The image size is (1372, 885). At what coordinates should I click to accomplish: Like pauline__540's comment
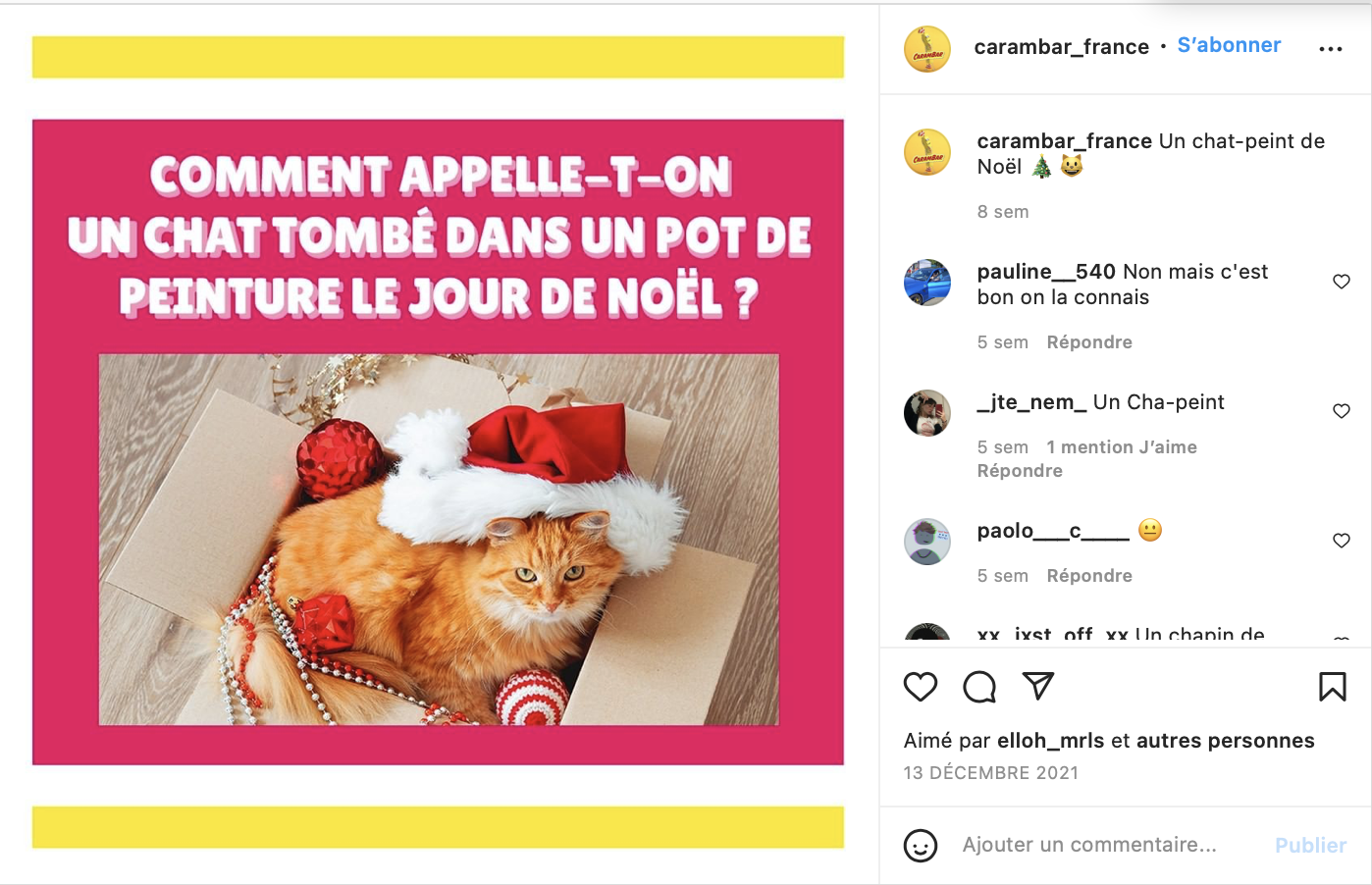click(x=1342, y=282)
